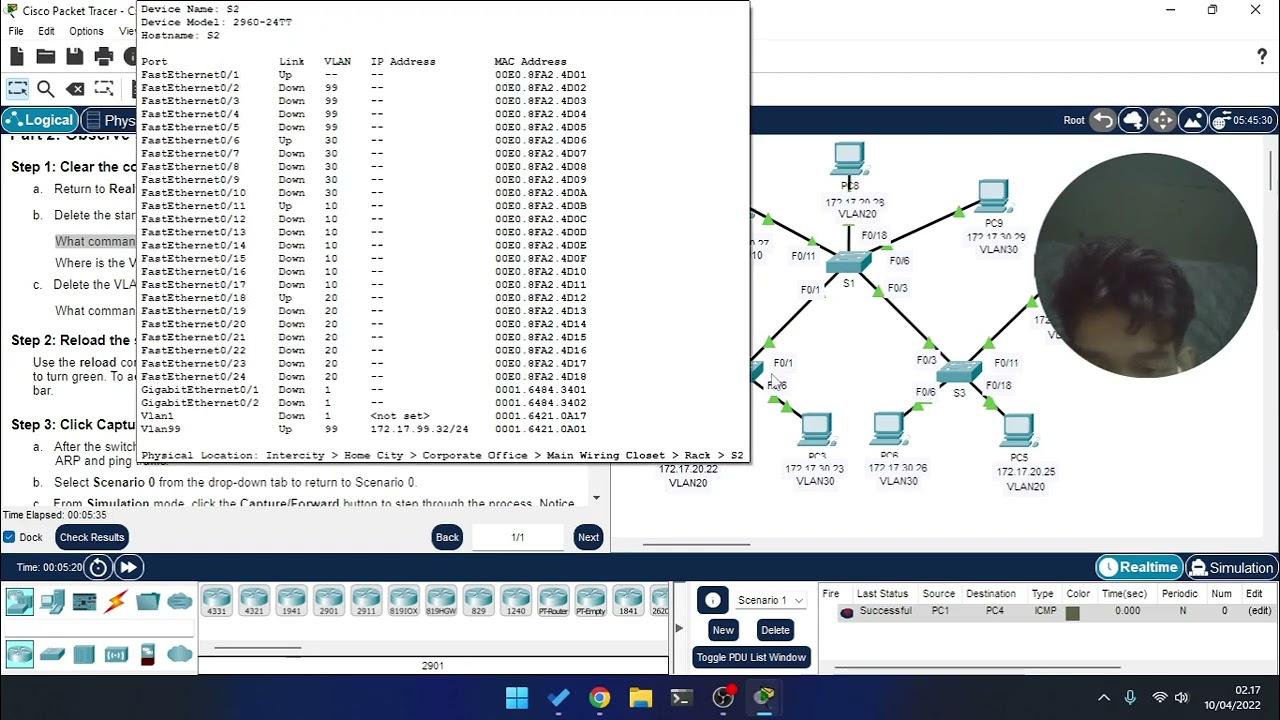Viewport: 1280px width, 720px height.
Task: Select Security subcategory icon
Action: coord(148,655)
